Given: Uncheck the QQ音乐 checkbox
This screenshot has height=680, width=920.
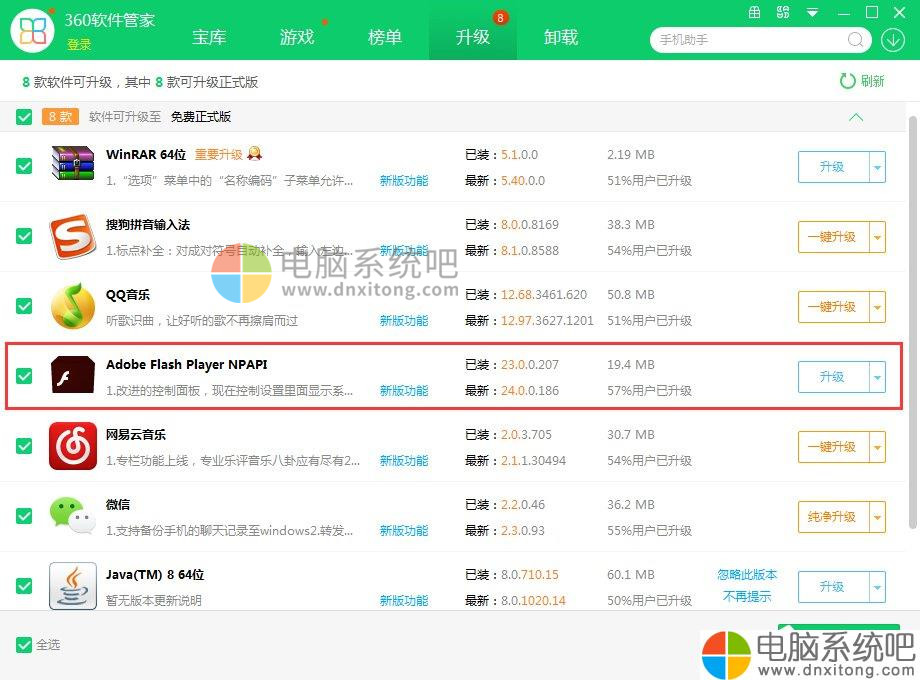Looking at the screenshot, I should [x=24, y=306].
